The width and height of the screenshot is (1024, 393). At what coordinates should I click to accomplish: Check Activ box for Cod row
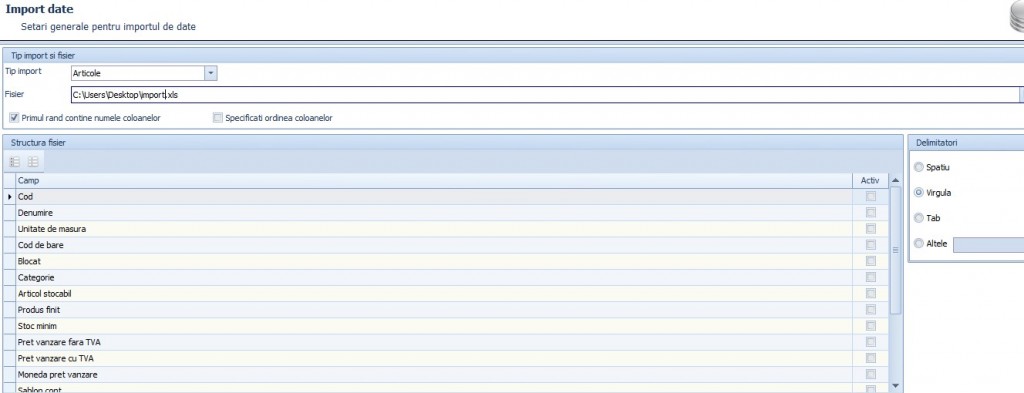871,196
